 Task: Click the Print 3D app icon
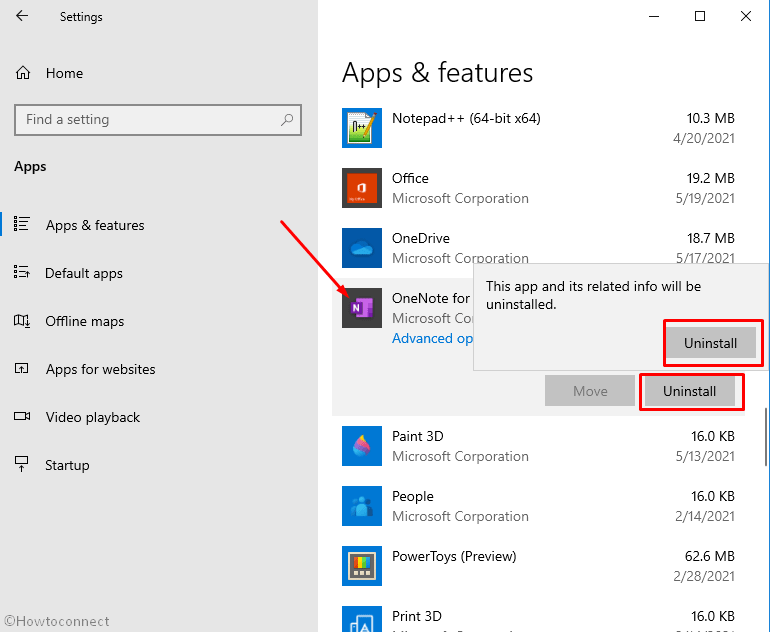click(362, 619)
